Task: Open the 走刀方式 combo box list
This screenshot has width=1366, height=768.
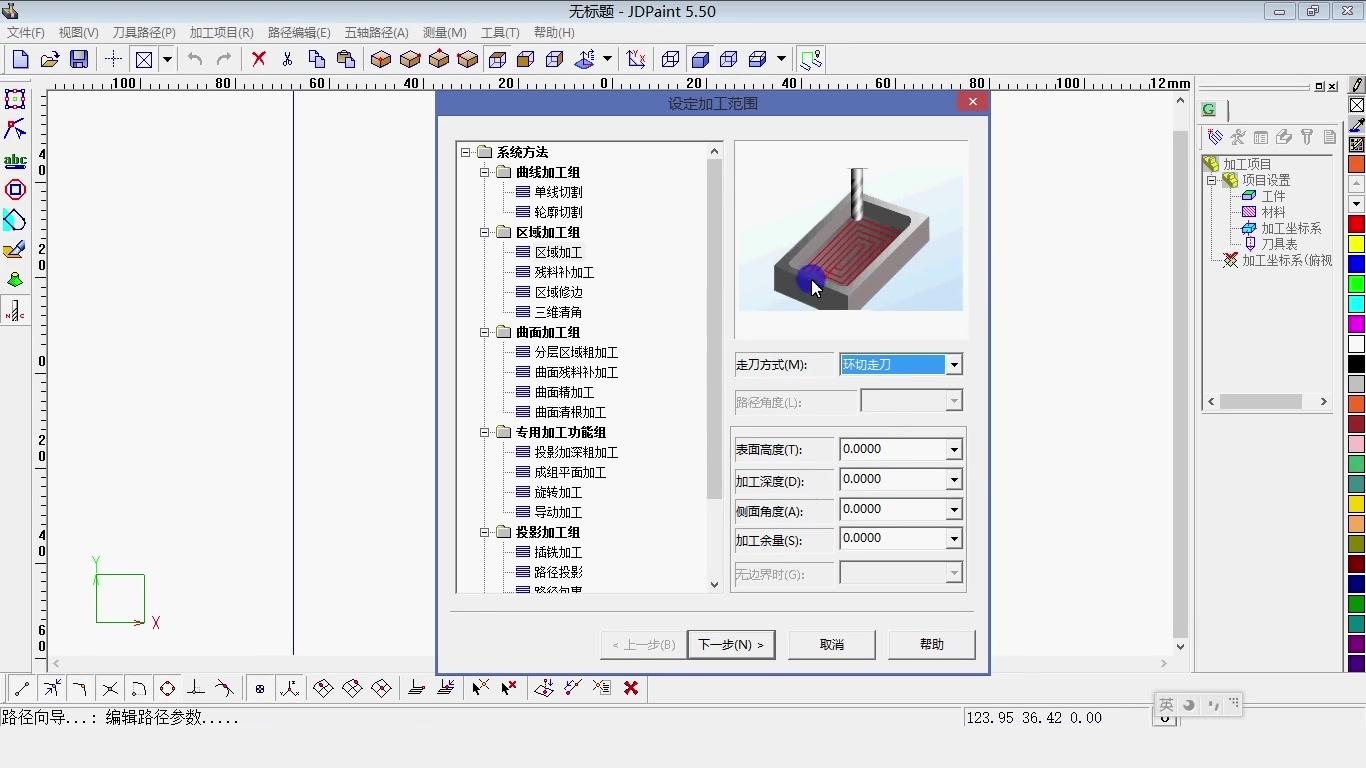Action: pos(954,364)
